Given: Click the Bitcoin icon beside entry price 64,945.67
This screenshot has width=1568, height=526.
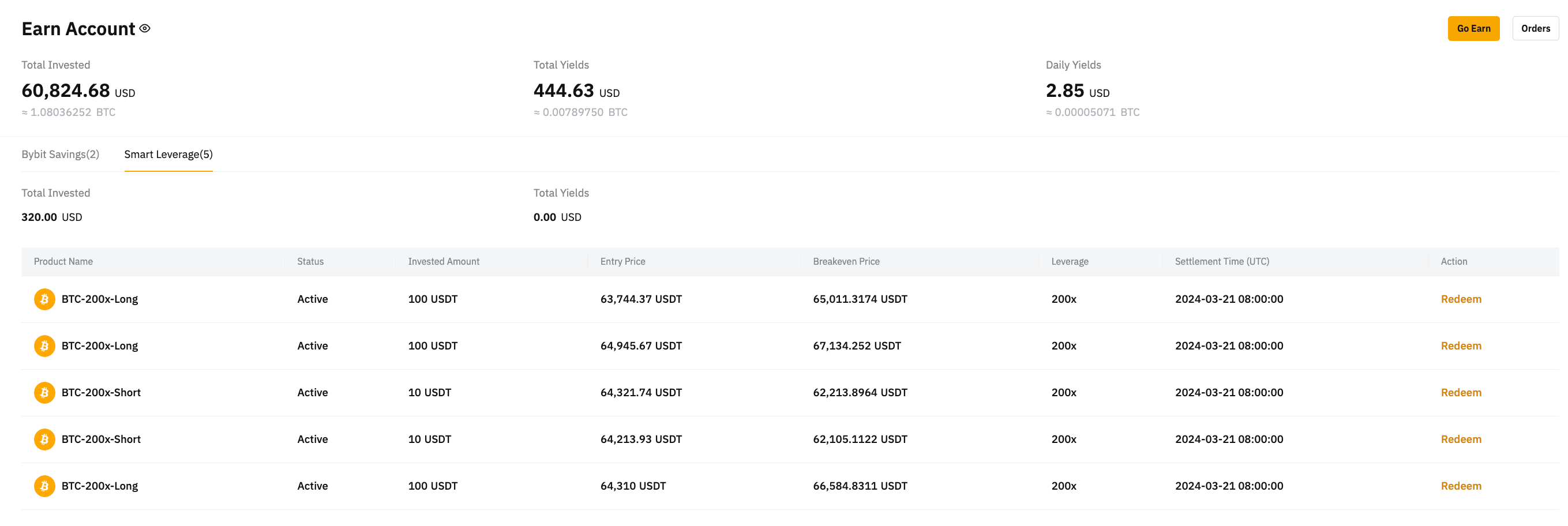Looking at the screenshot, I should point(44,346).
